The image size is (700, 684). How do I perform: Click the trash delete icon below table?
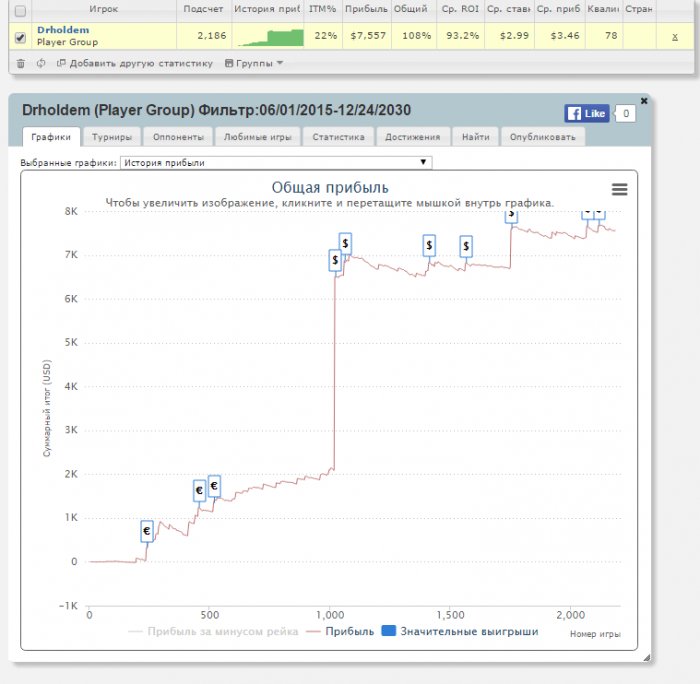coord(21,63)
